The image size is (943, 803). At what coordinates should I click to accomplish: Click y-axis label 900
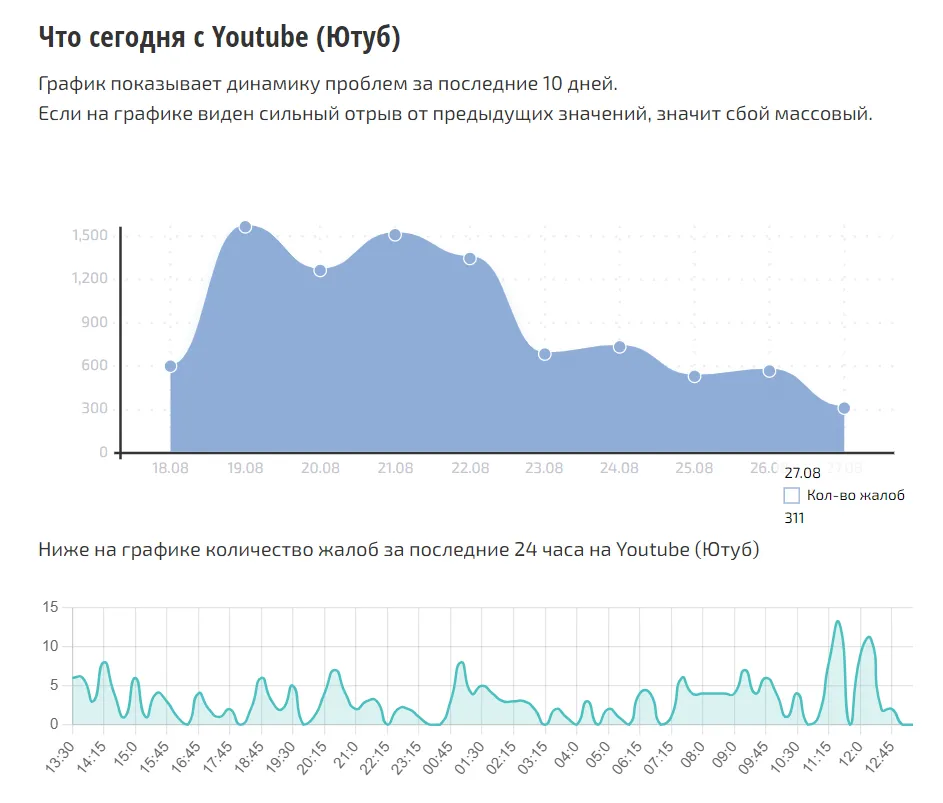[x=94, y=322]
